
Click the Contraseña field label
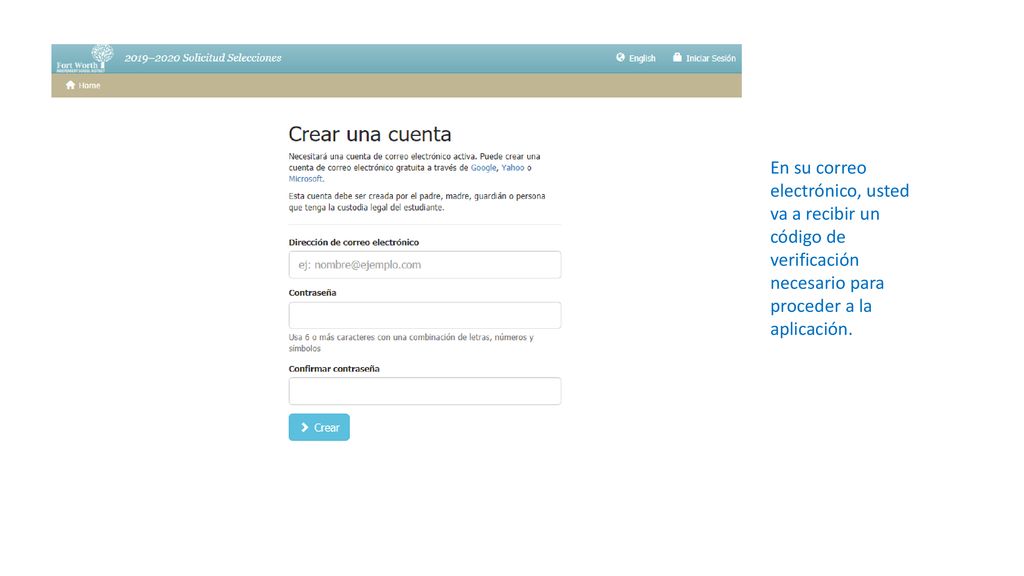pyautogui.click(x=312, y=293)
